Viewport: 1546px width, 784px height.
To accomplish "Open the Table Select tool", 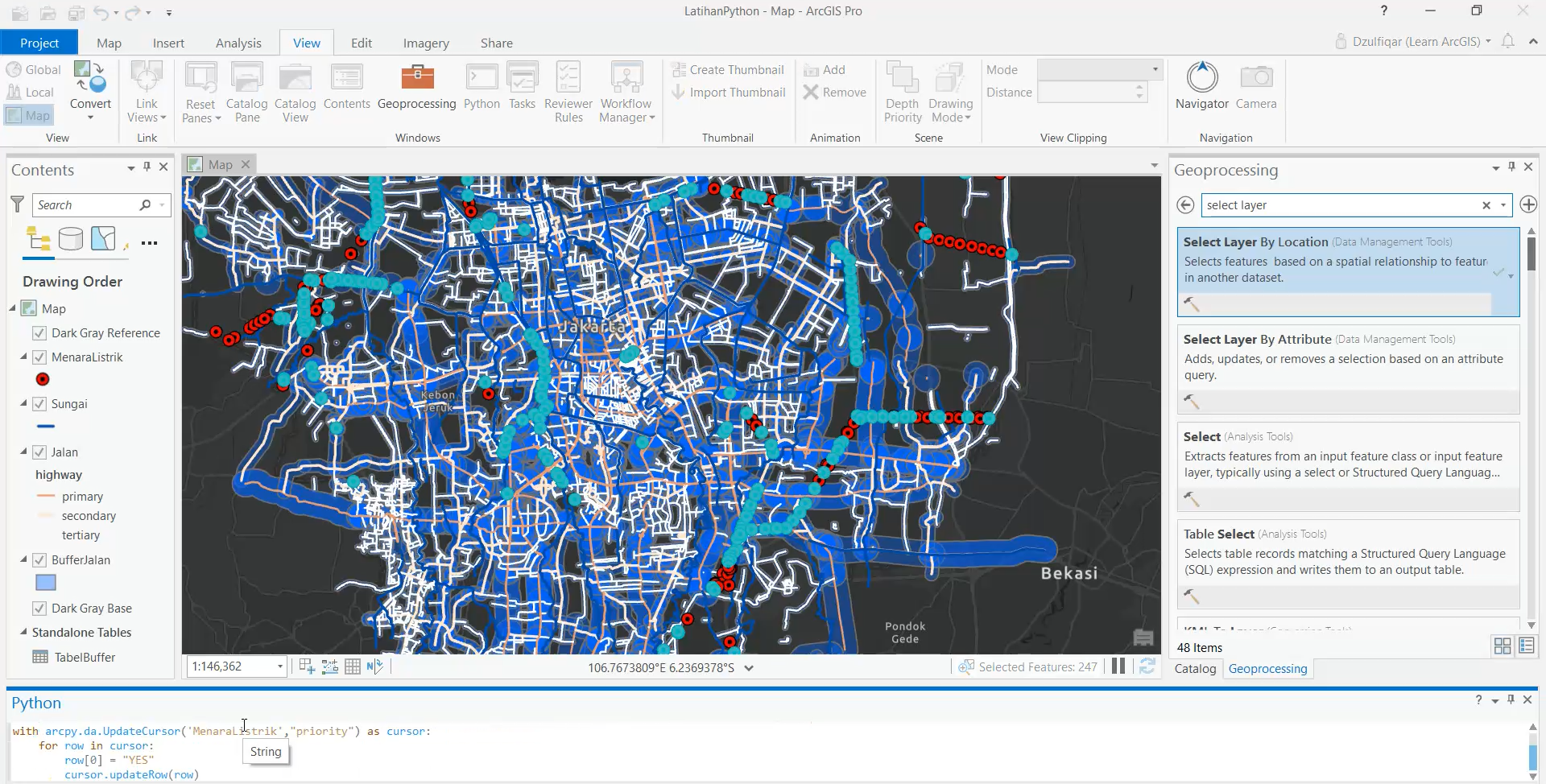I will click(1348, 563).
